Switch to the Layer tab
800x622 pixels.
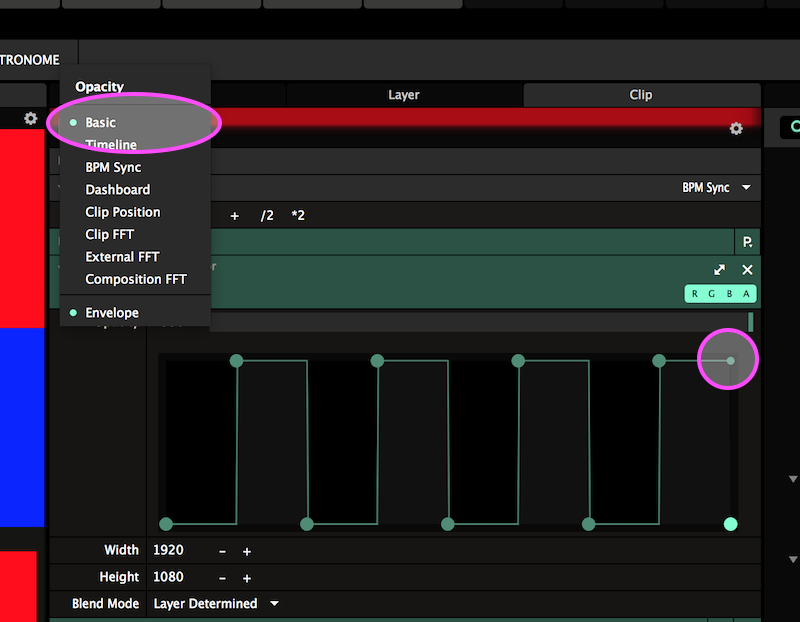[404, 95]
